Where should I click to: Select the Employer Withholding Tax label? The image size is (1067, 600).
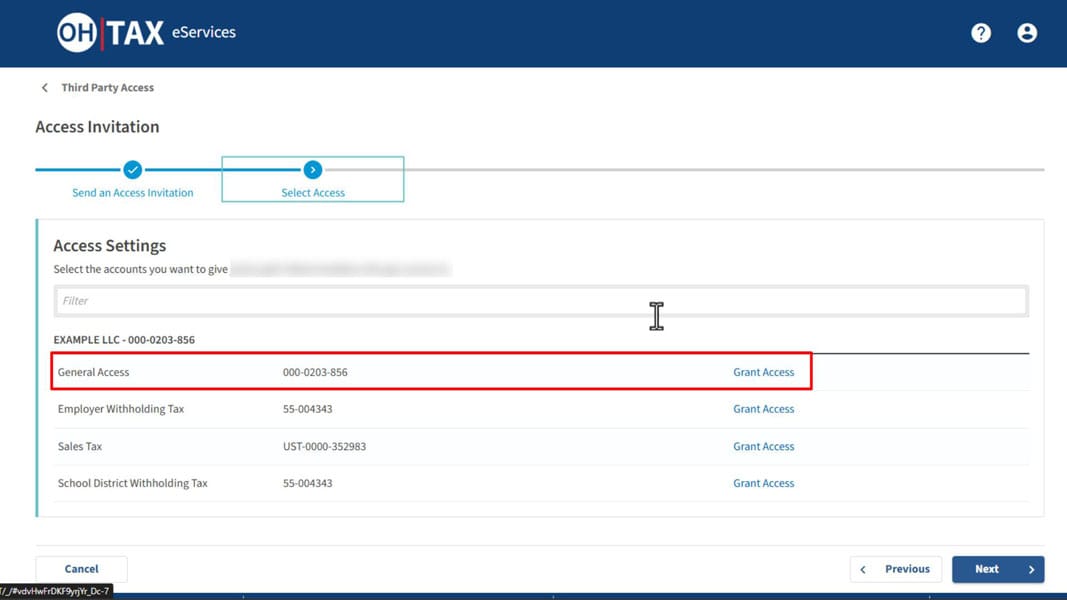tap(121, 409)
